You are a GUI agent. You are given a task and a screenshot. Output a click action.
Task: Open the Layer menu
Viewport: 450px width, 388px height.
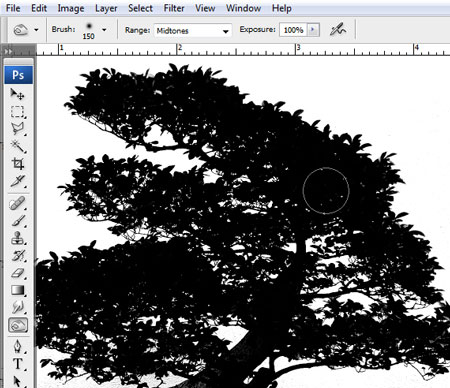pos(106,8)
